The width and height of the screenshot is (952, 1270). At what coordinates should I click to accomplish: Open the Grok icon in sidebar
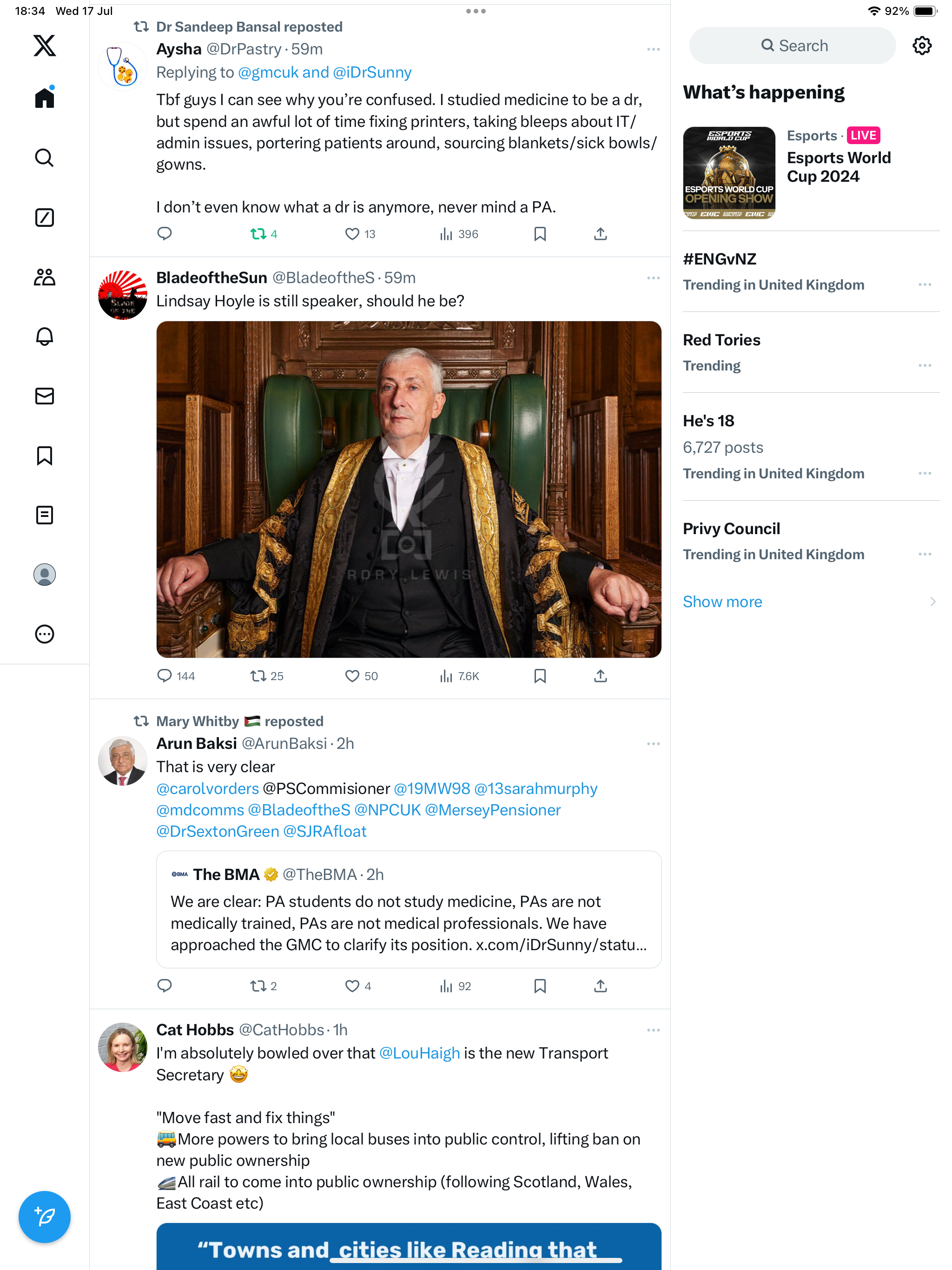coord(44,218)
